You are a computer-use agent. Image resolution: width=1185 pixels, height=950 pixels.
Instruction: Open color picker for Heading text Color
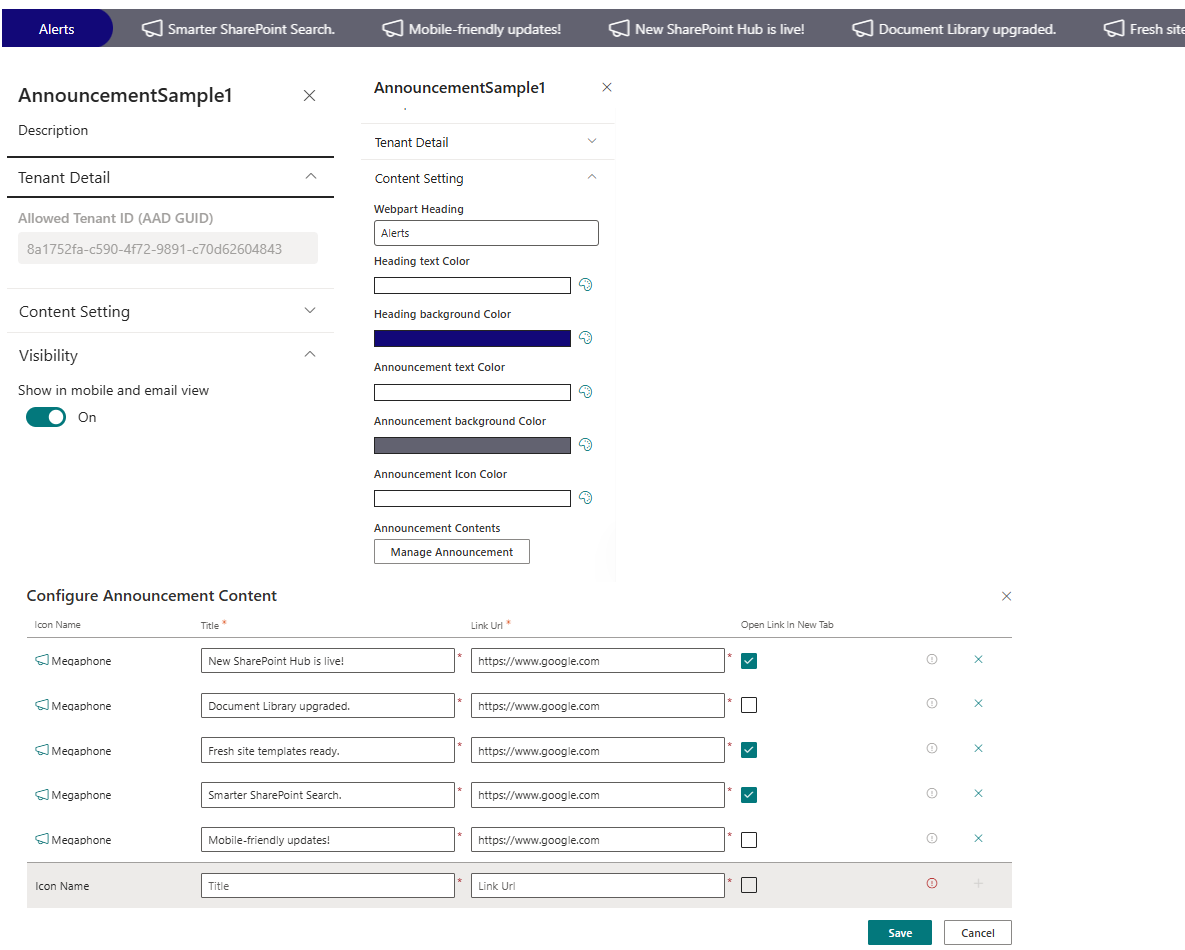(586, 285)
